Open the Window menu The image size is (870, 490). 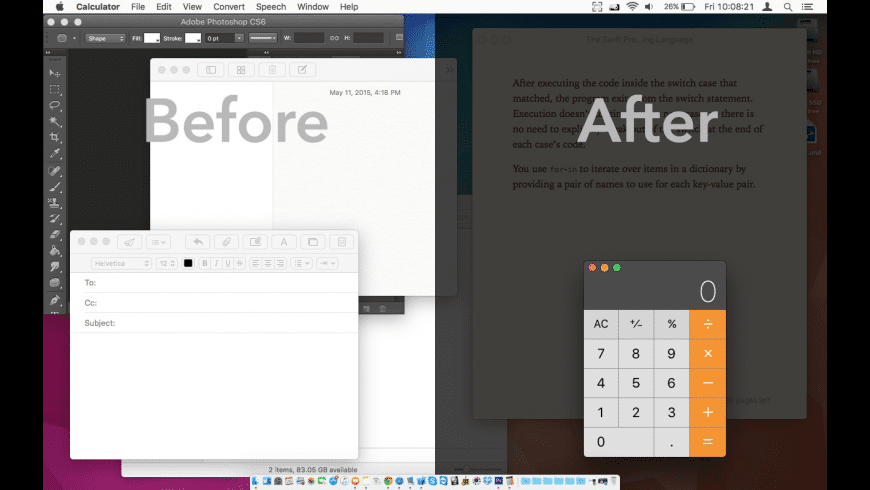pos(312,7)
